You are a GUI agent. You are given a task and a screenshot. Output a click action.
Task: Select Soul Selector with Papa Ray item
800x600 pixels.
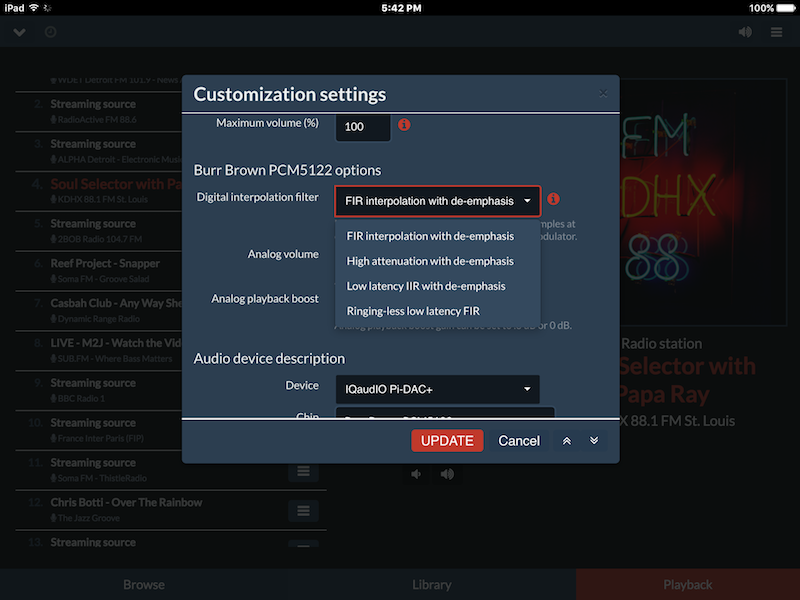[x=99, y=190]
